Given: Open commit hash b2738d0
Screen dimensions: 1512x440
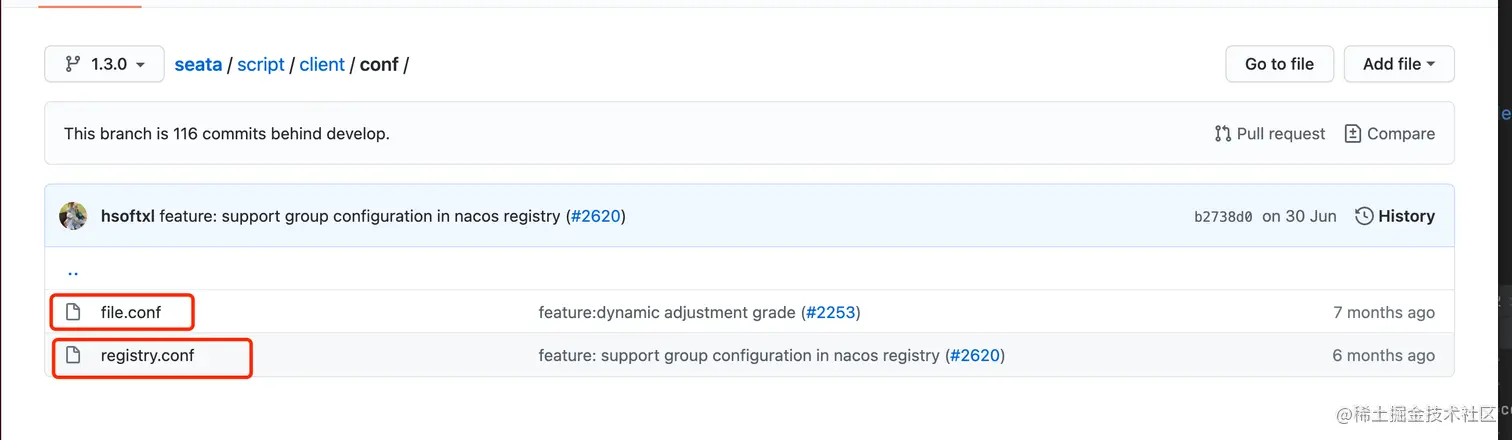Looking at the screenshot, I should pyautogui.click(x=1223, y=217).
